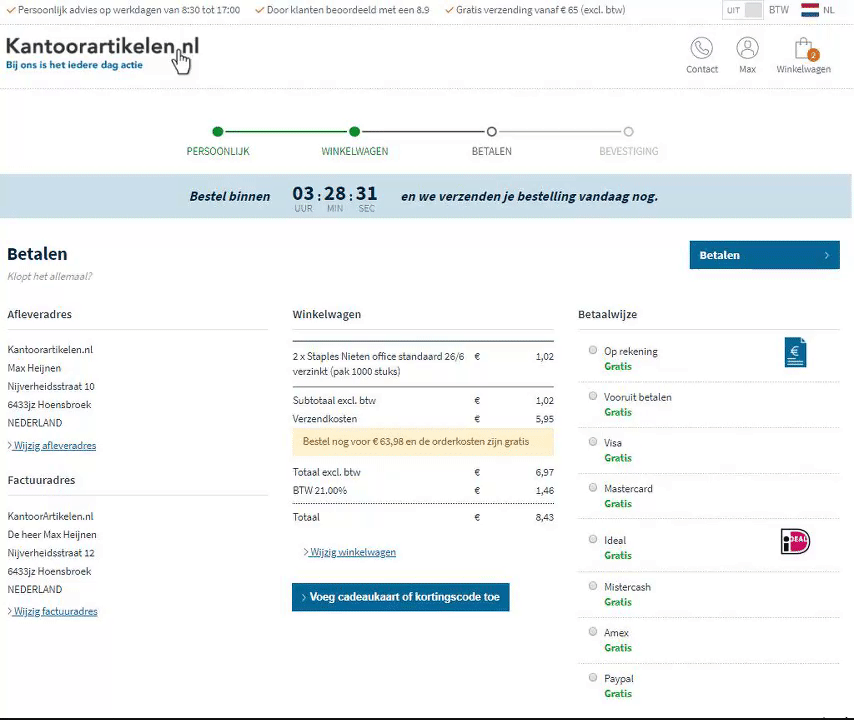Click the 8,43 amount in Totaal row
Screen dimensions: 854x720
[x=545, y=517]
